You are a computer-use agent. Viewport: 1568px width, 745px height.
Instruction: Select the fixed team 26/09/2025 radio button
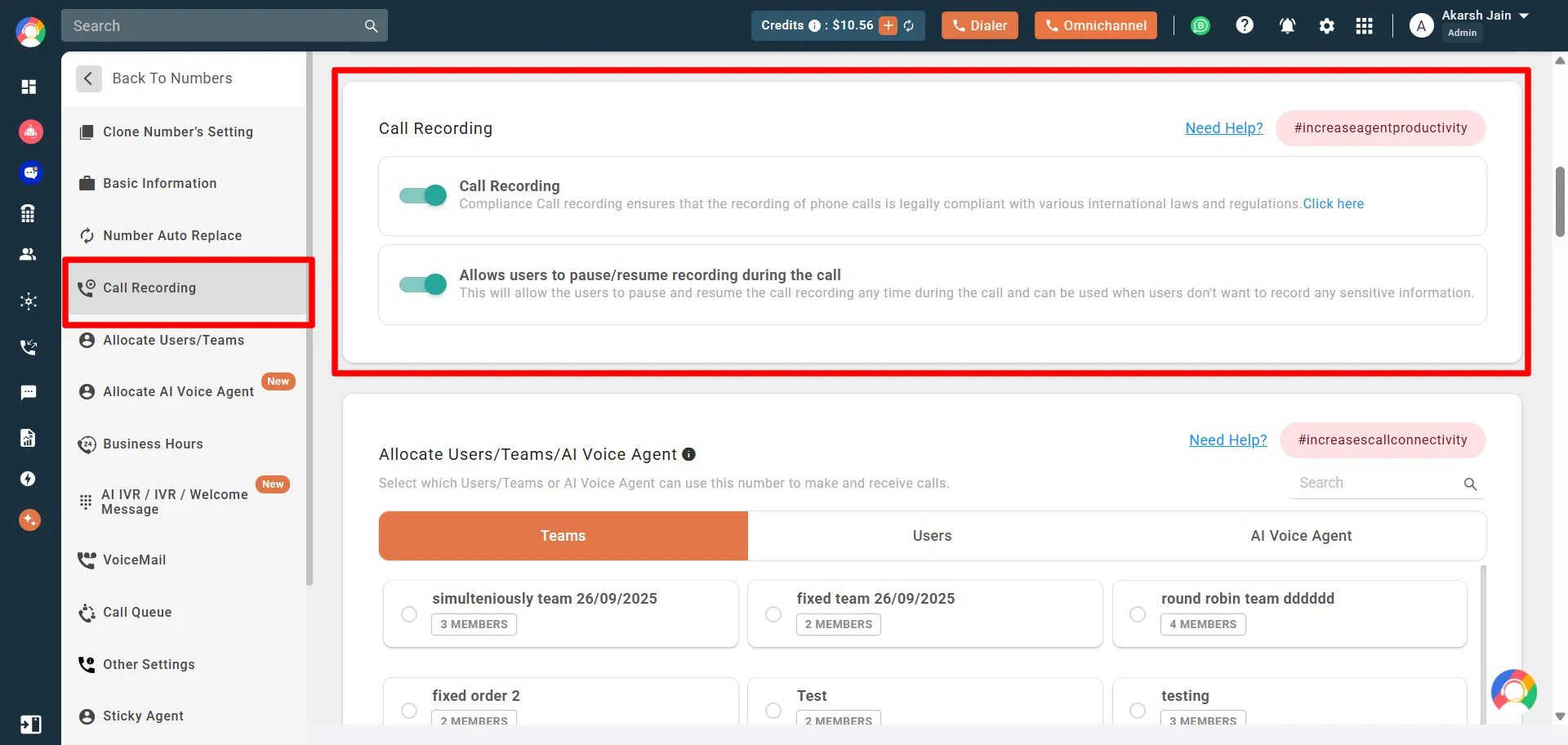(773, 614)
